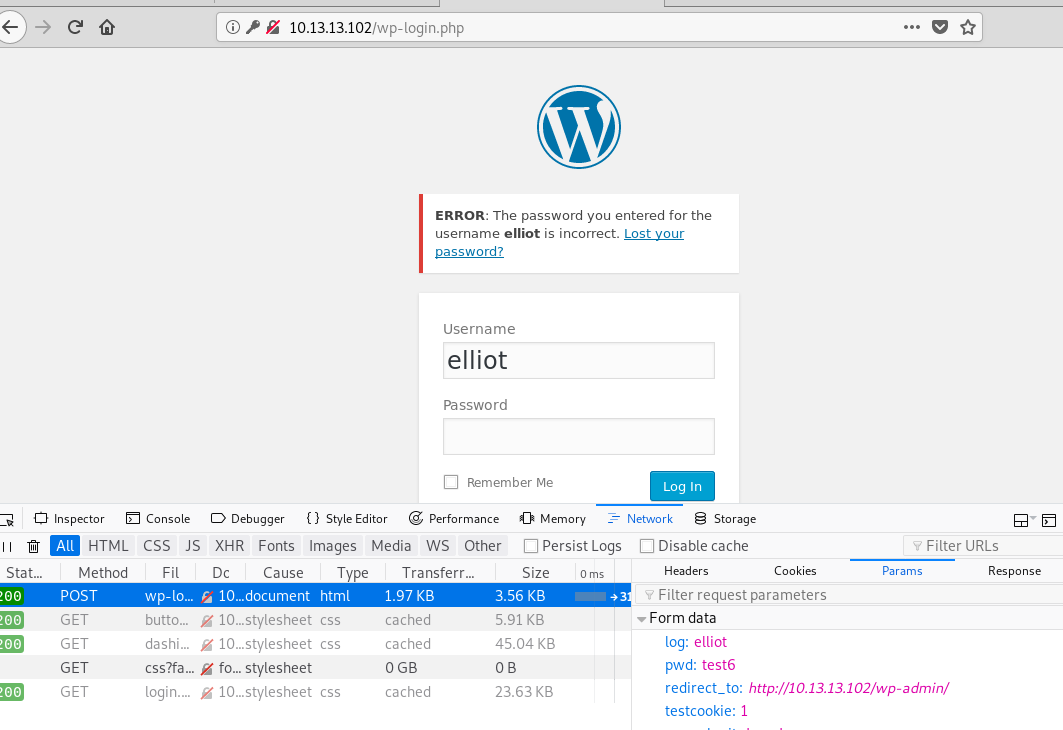Clear network log with trash icon
The image size is (1063, 730).
tap(33, 546)
